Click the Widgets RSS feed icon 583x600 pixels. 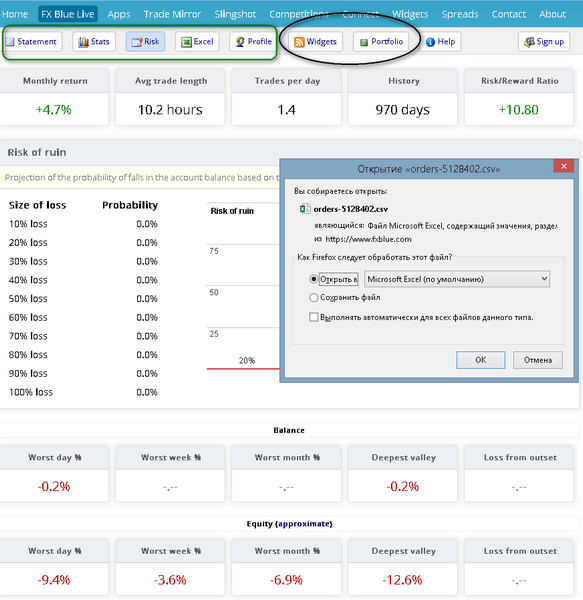point(299,42)
